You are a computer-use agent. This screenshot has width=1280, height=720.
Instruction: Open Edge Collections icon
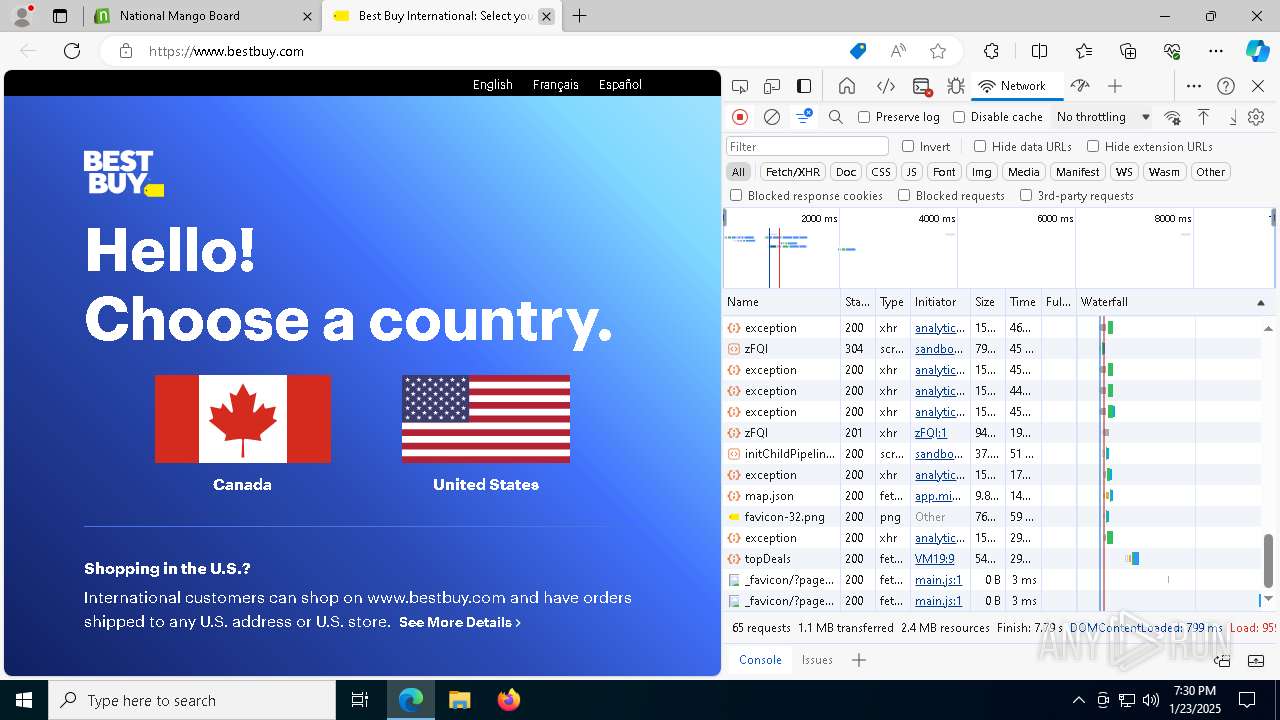pyautogui.click(x=1128, y=51)
